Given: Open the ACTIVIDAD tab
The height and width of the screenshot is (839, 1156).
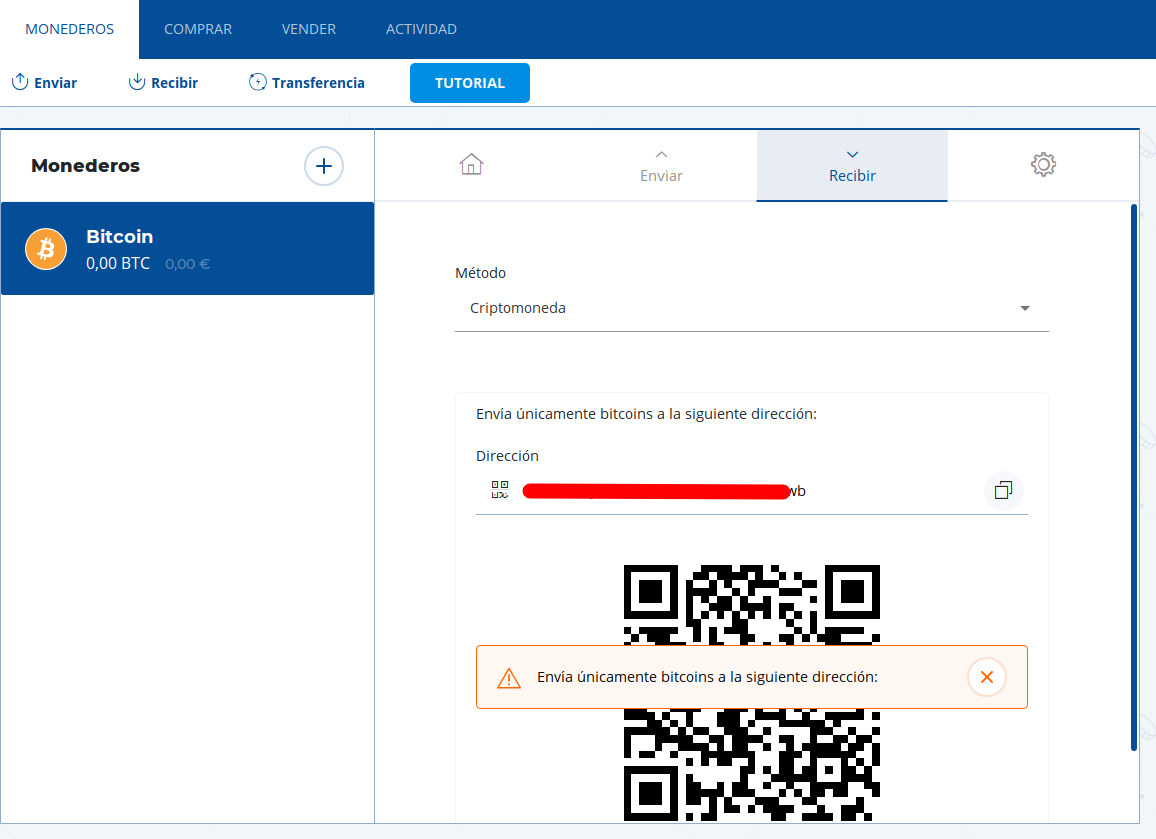Looking at the screenshot, I should pyautogui.click(x=421, y=29).
